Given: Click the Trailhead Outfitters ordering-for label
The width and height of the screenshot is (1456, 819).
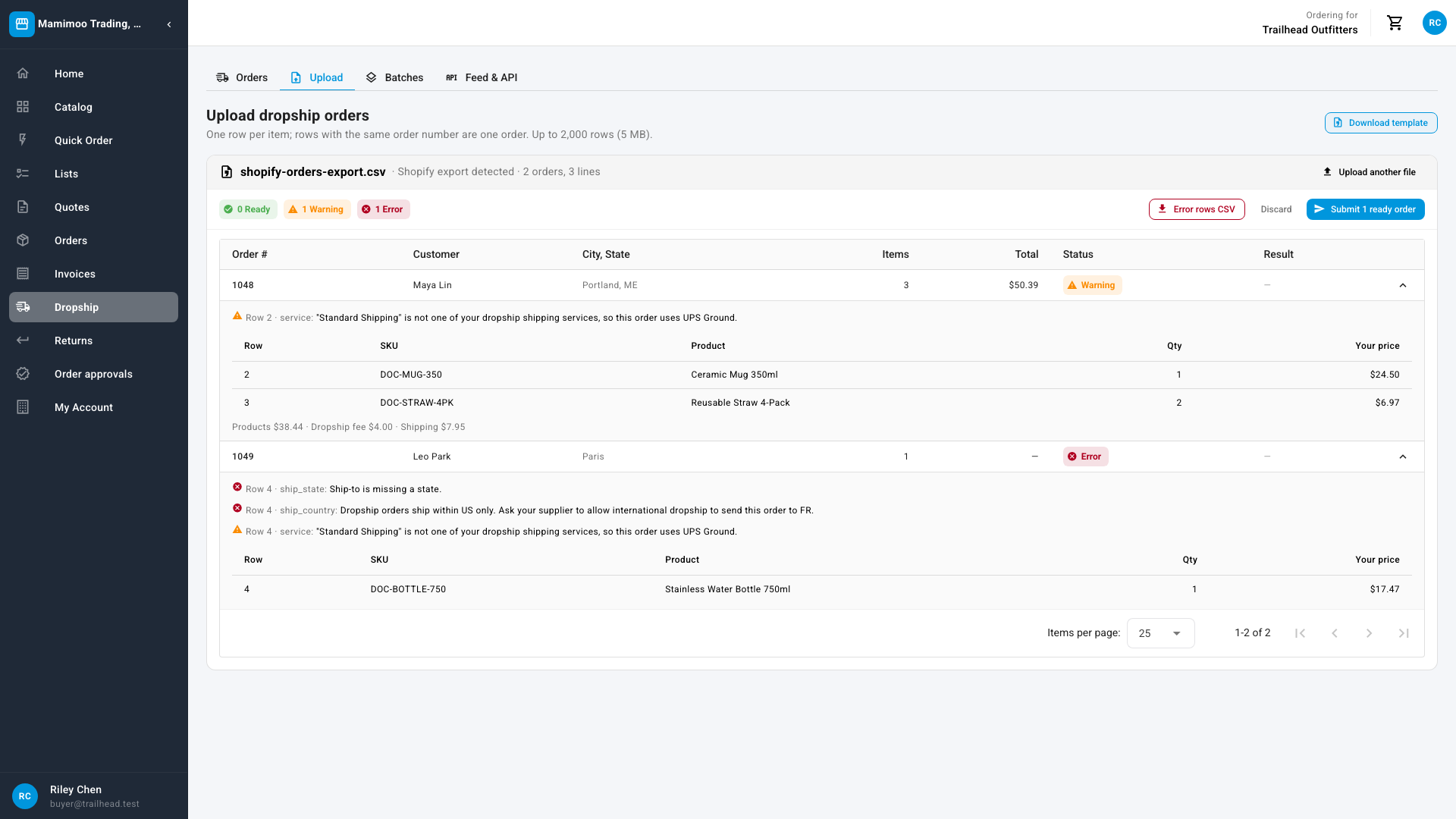Looking at the screenshot, I should coord(1310,30).
